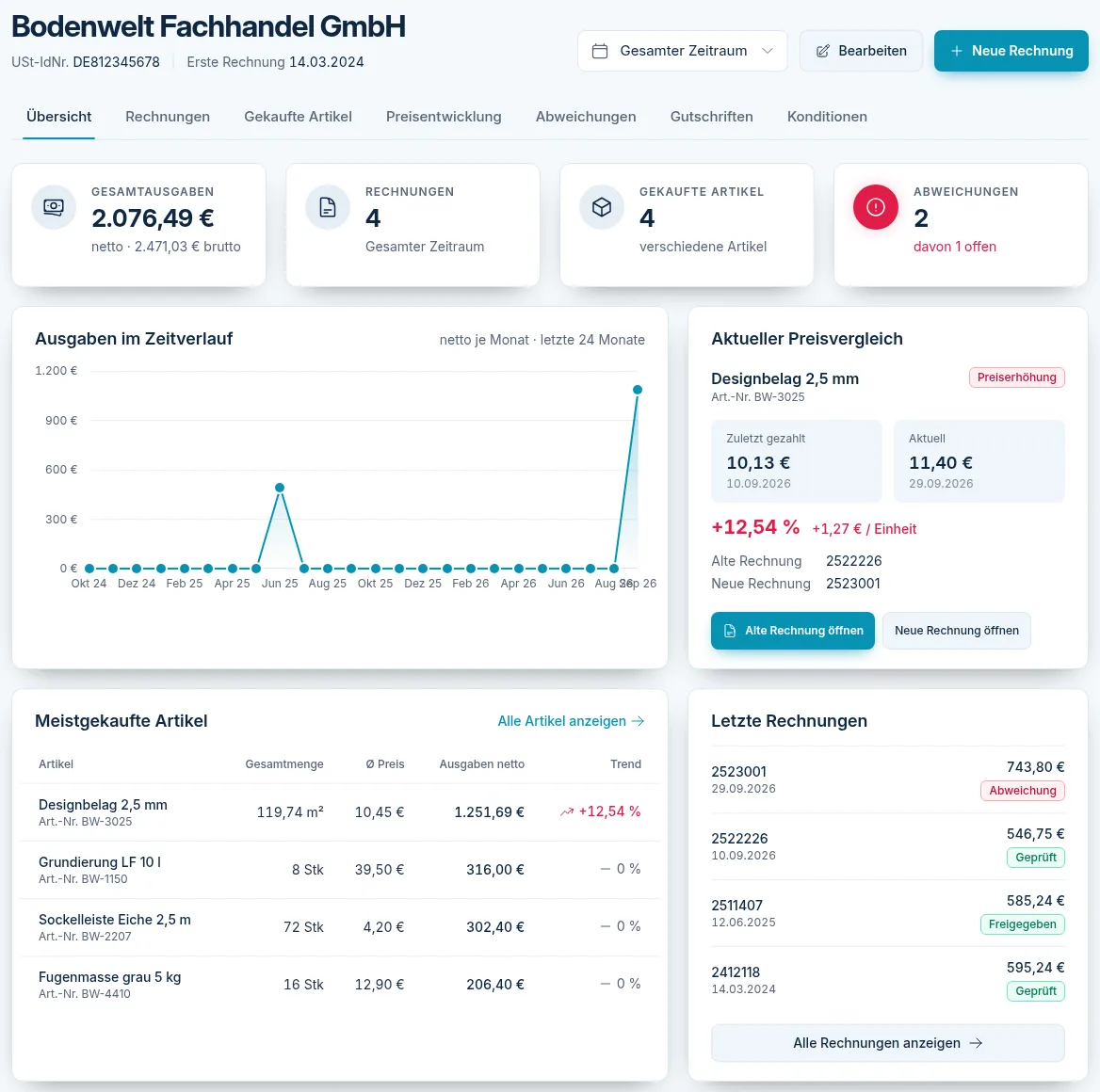Click the calendar icon in the date filter

pos(600,51)
